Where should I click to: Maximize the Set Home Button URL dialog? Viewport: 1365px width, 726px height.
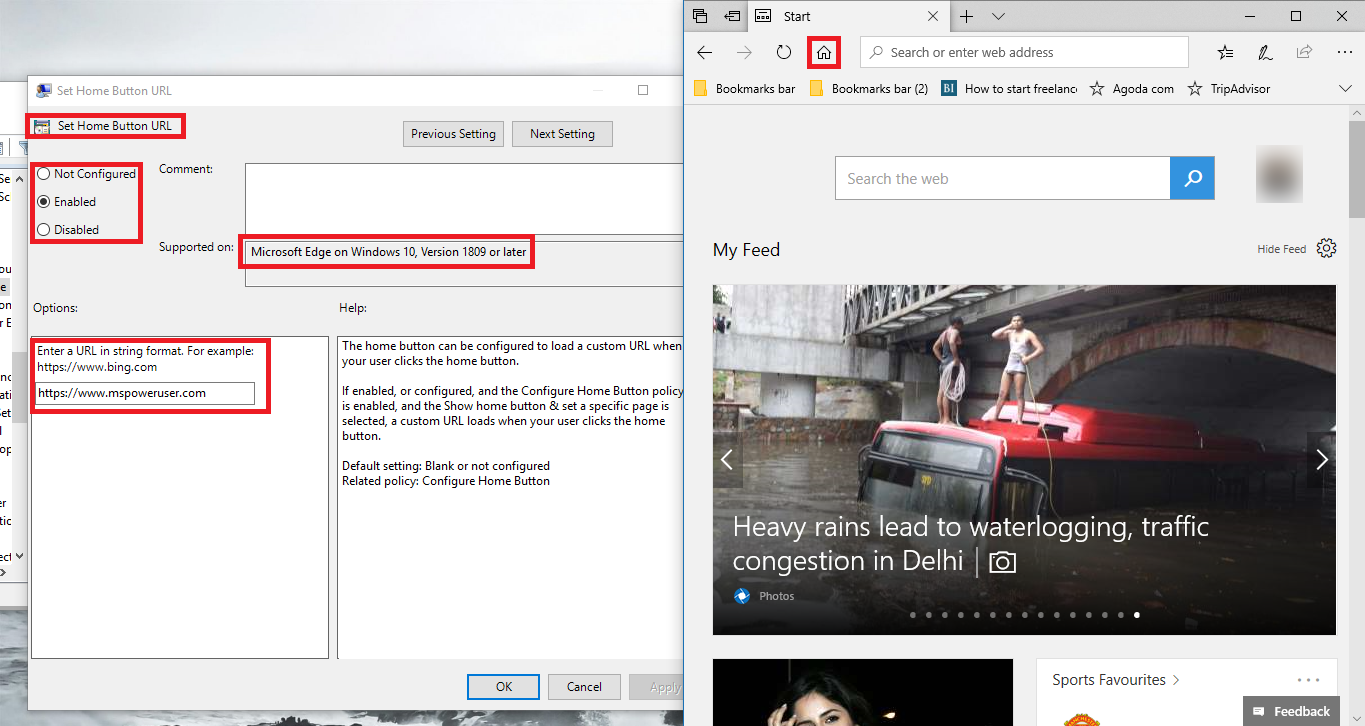pyautogui.click(x=643, y=90)
